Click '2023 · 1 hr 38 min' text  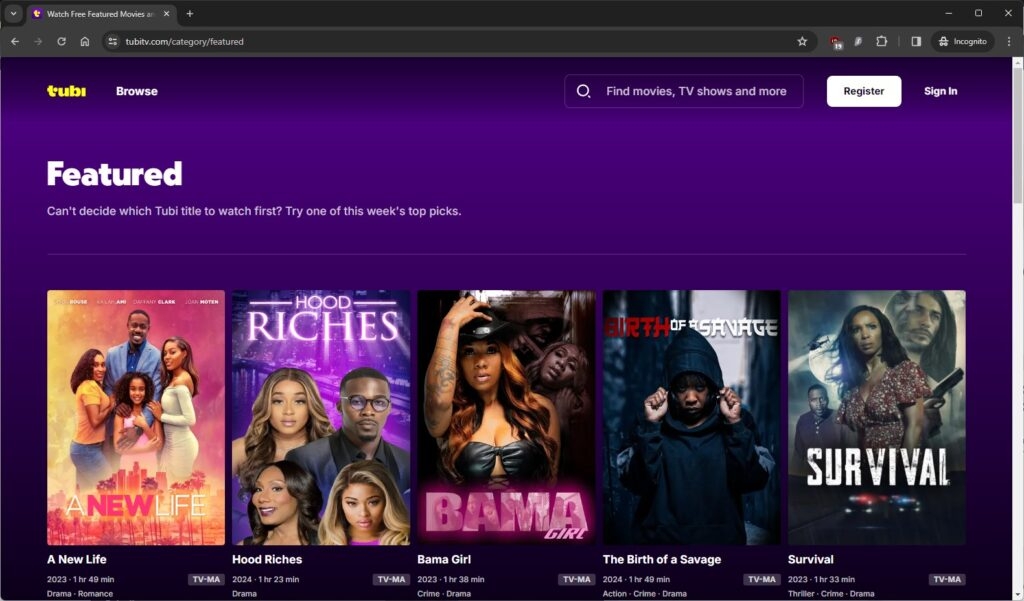pyautogui.click(x=451, y=579)
